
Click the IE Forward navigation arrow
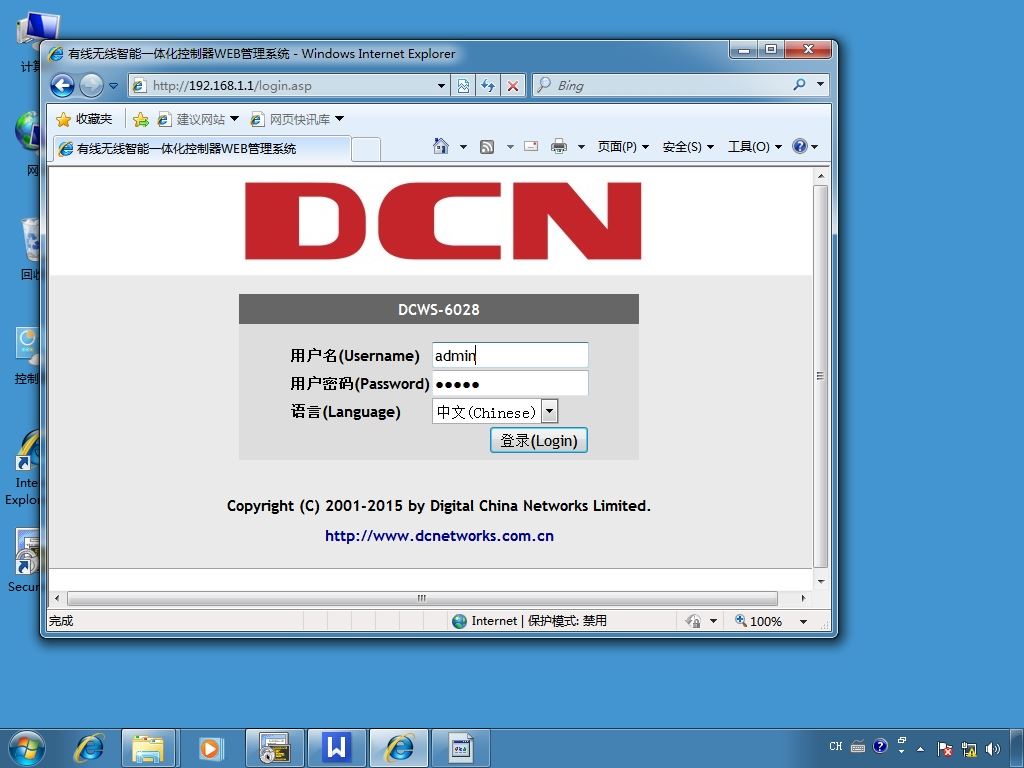91,86
